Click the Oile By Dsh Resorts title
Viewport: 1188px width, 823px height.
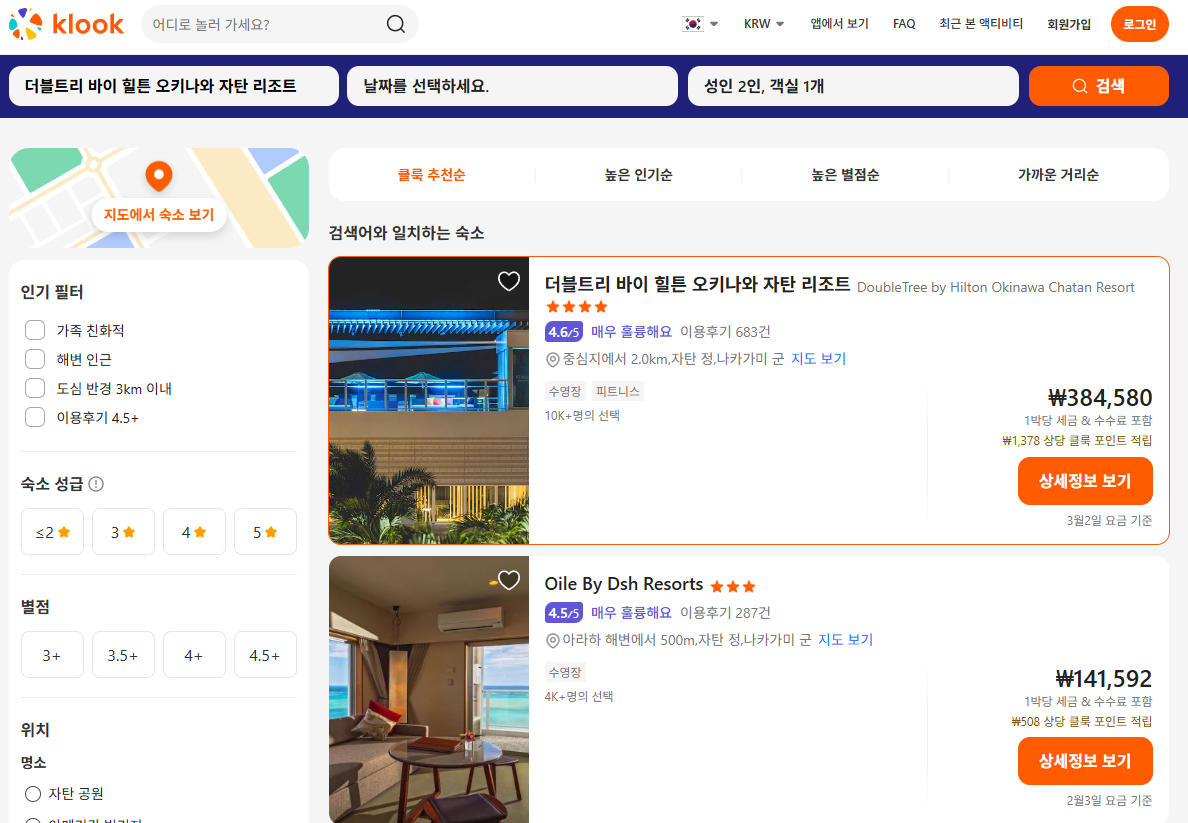point(624,584)
